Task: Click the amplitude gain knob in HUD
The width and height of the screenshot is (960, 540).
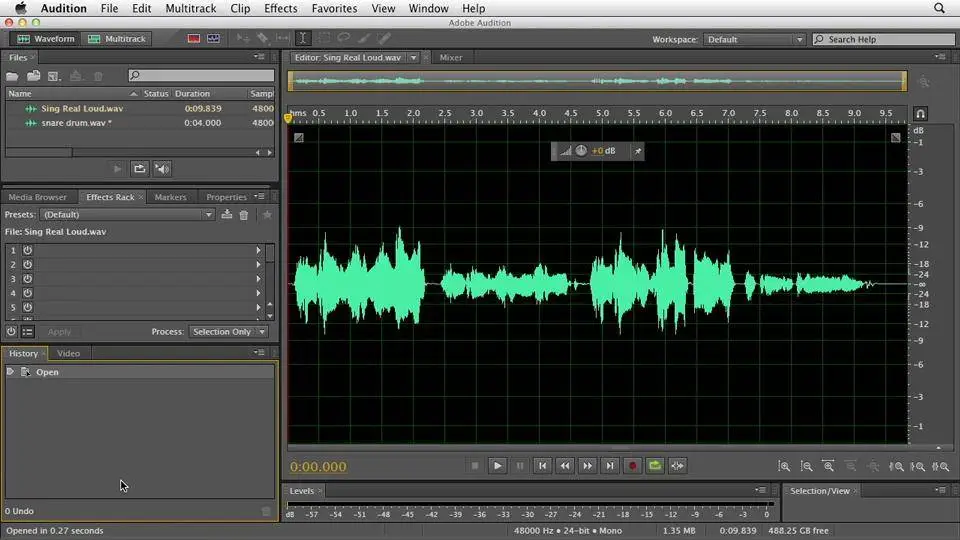Action: click(581, 151)
